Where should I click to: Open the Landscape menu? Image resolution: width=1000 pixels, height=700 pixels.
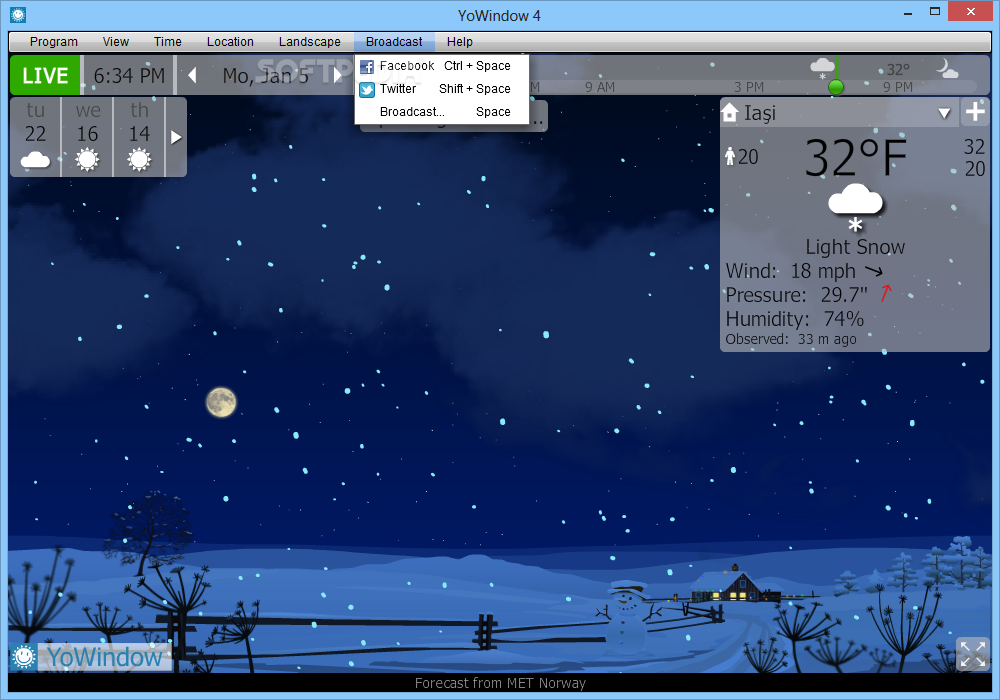(309, 41)
